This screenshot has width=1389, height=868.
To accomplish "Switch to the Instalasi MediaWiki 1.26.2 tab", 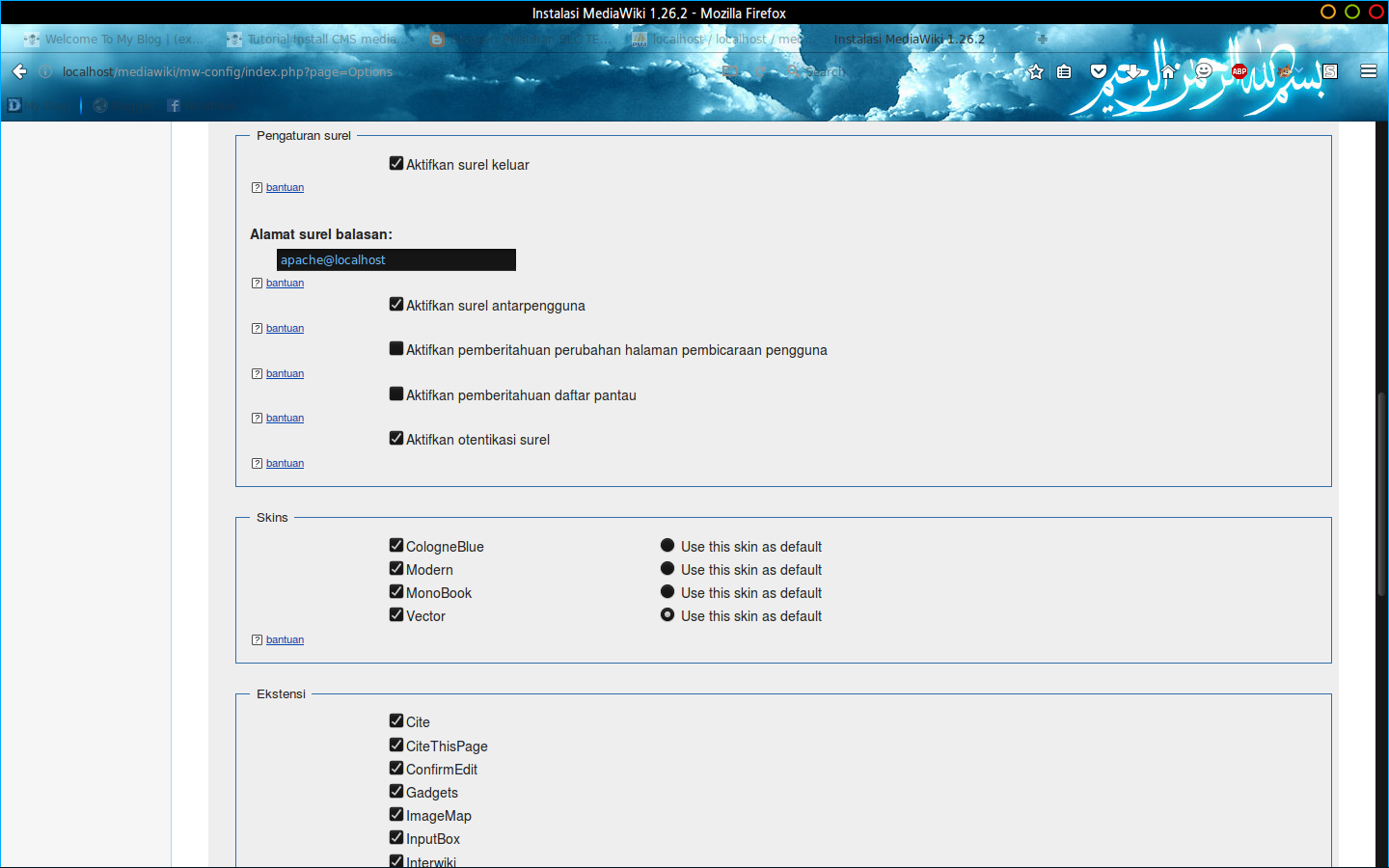I will coord(908,39).
